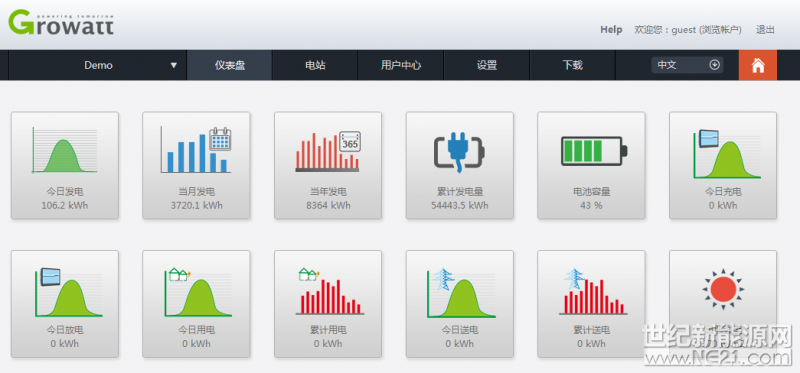800x373 pixels.
Task: Open the 中文 language selector
Action: (x=687, y=65)
